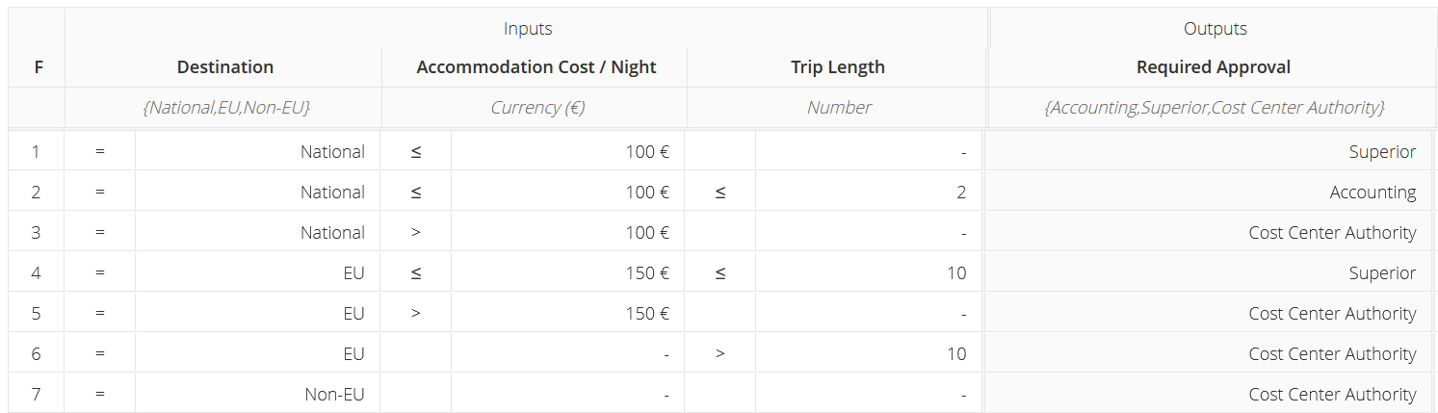Click the Outputs section label
The height and width of the screenshot is (413, 1438).
point(1215,29)
